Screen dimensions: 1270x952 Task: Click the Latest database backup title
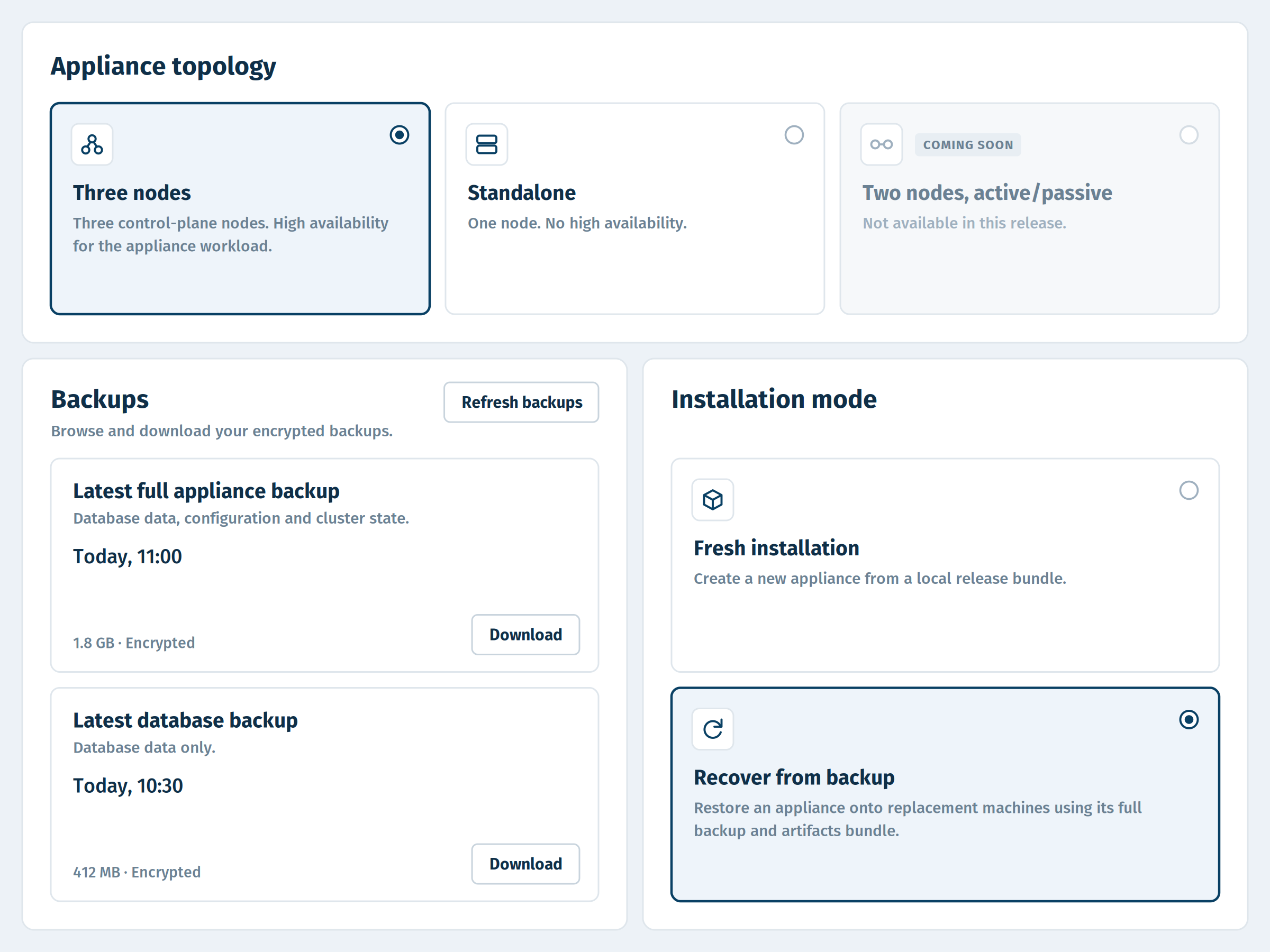(x=185, y=720)
